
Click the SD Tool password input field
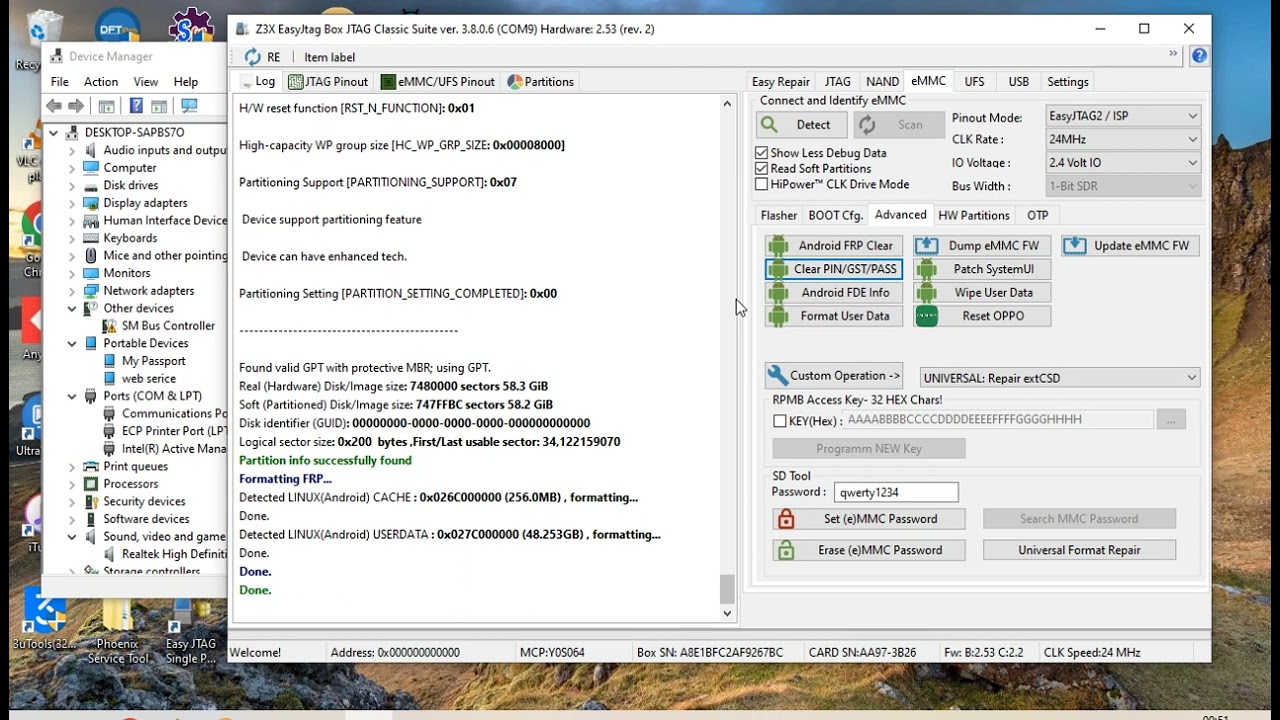(896, 492)
